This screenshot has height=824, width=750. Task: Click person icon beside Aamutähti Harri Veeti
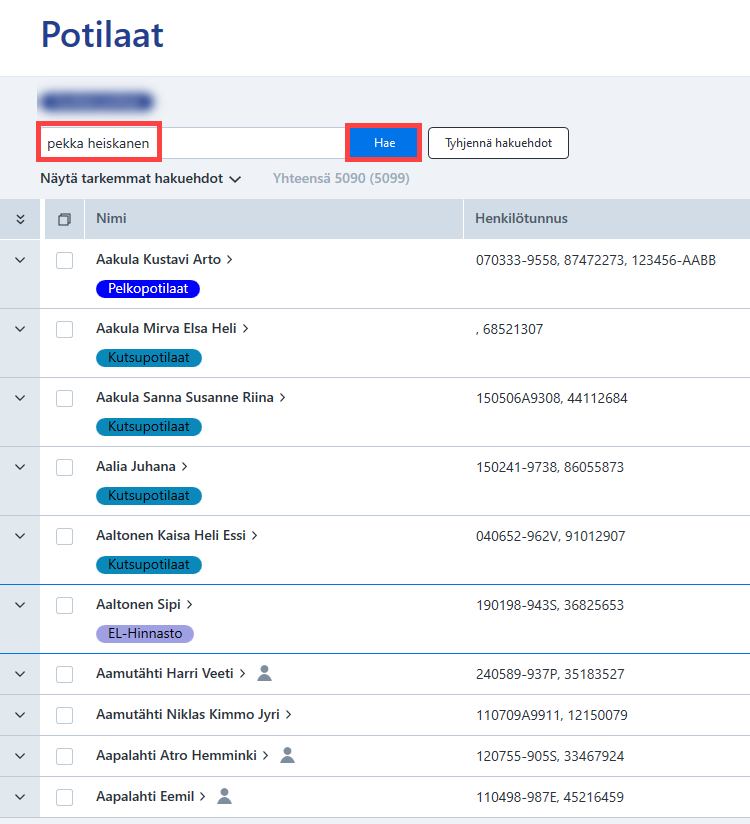[x=264, y=673]
